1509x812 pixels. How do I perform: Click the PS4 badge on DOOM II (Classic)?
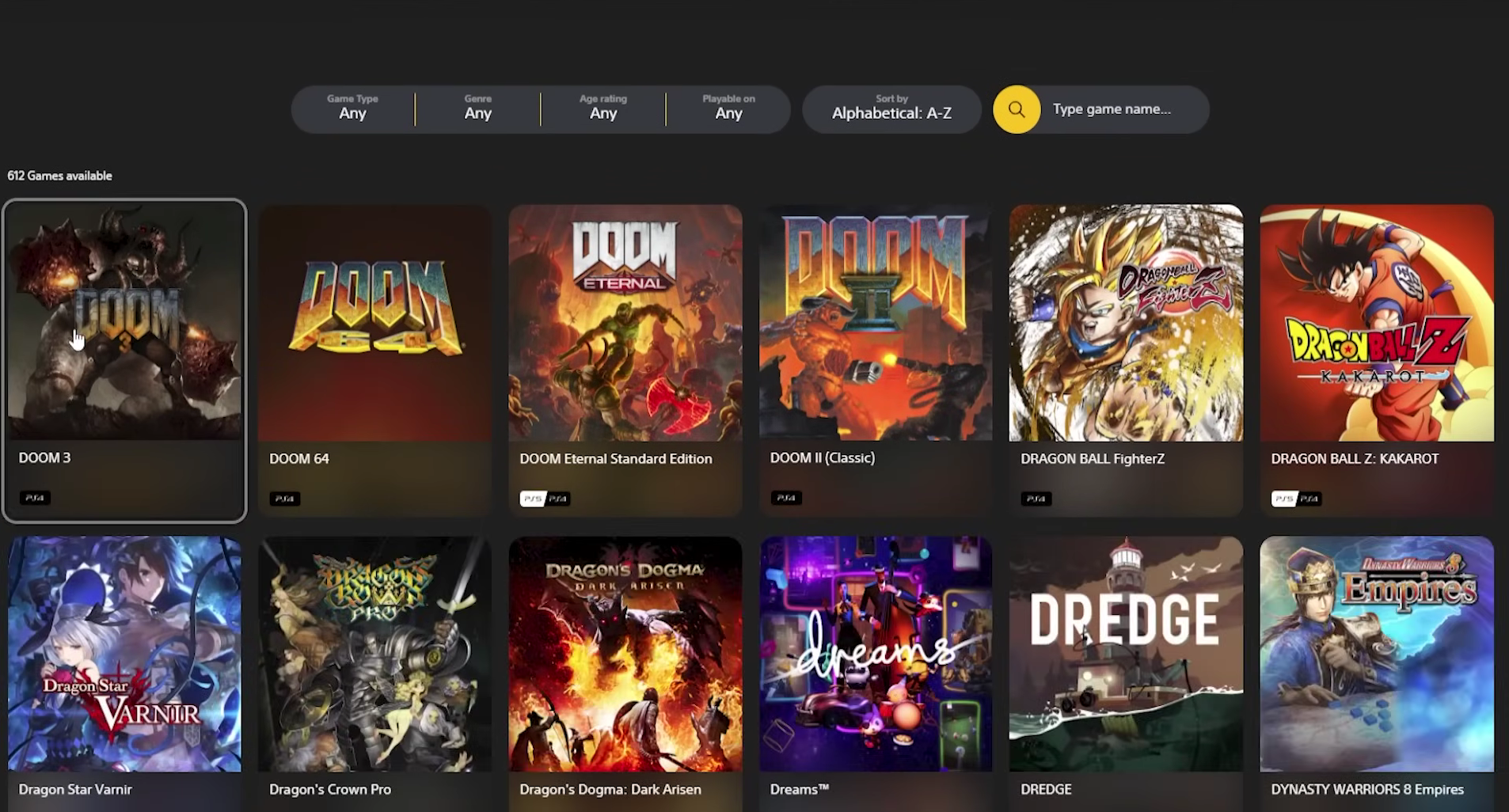pos(786,498)
